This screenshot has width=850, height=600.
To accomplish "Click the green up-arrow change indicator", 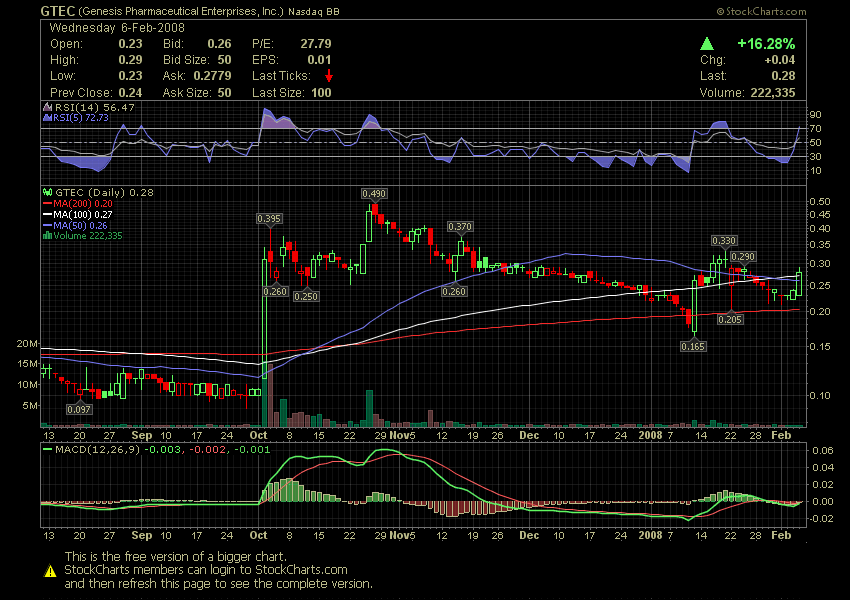I will point(707,44).
